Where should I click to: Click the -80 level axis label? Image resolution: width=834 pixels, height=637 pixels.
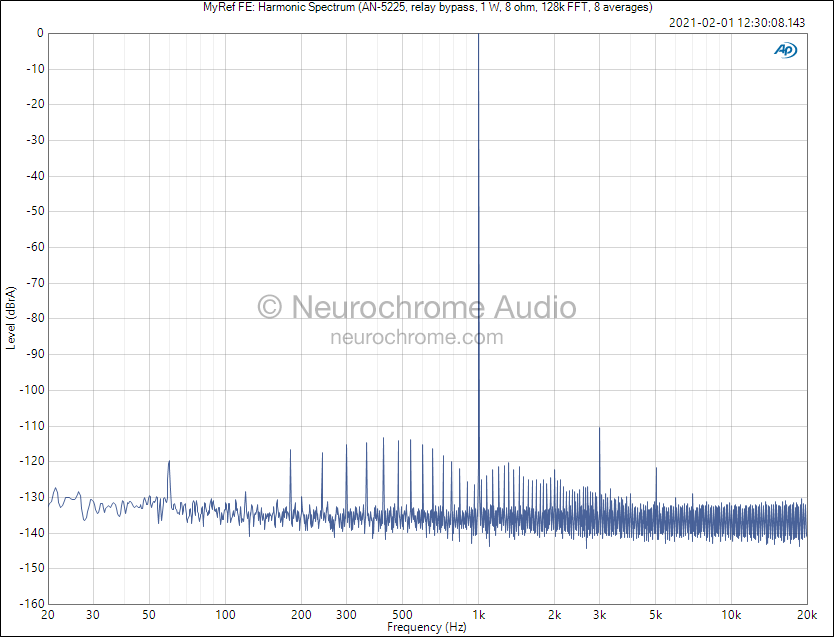(x=35, y=318)
